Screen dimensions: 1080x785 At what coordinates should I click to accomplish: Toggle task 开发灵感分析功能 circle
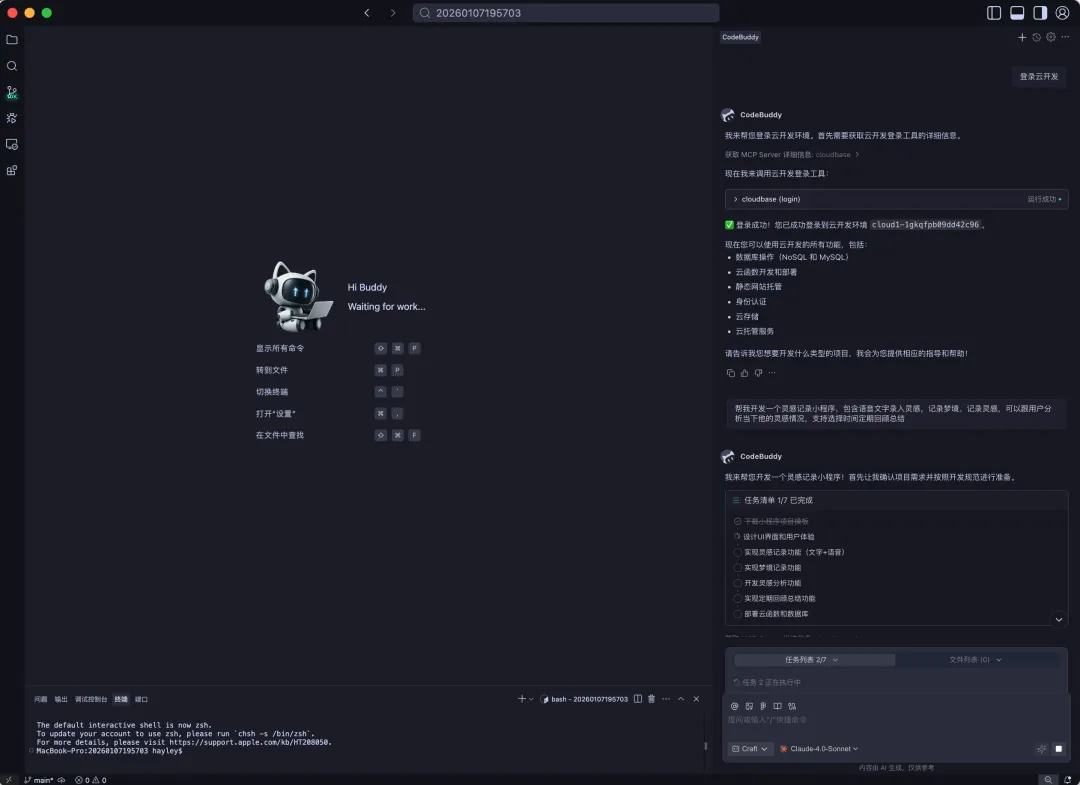(738, 583)
